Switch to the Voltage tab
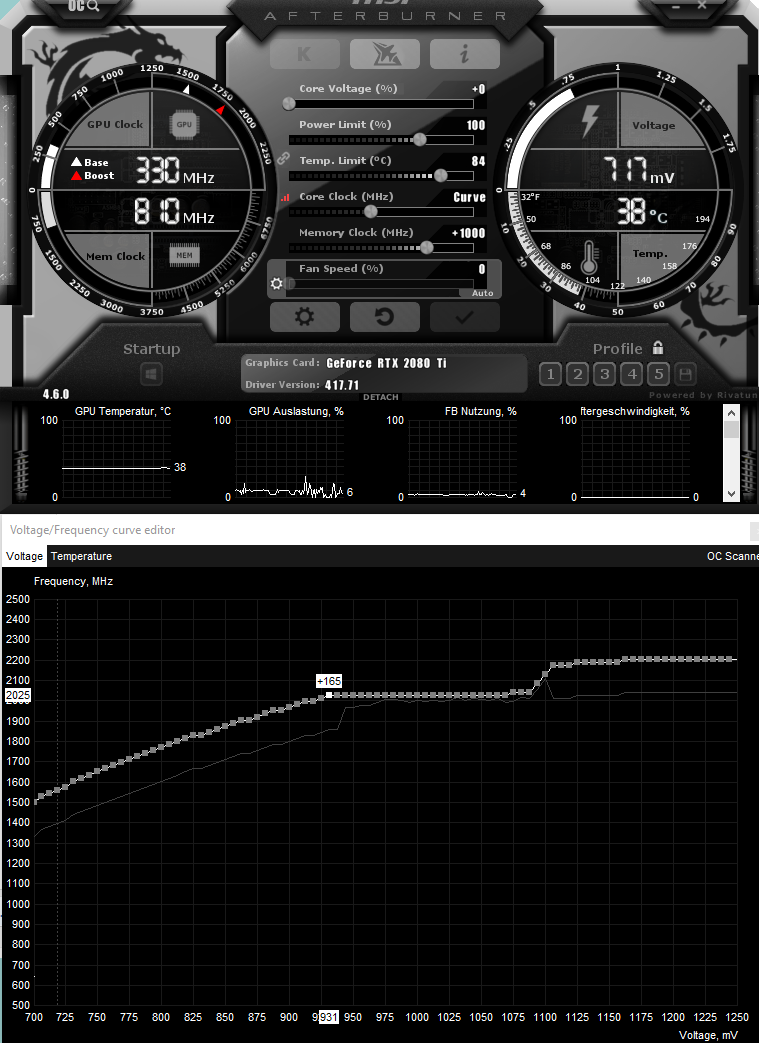759x1043 pixels. pyautogui.click(x=25, y=556)
